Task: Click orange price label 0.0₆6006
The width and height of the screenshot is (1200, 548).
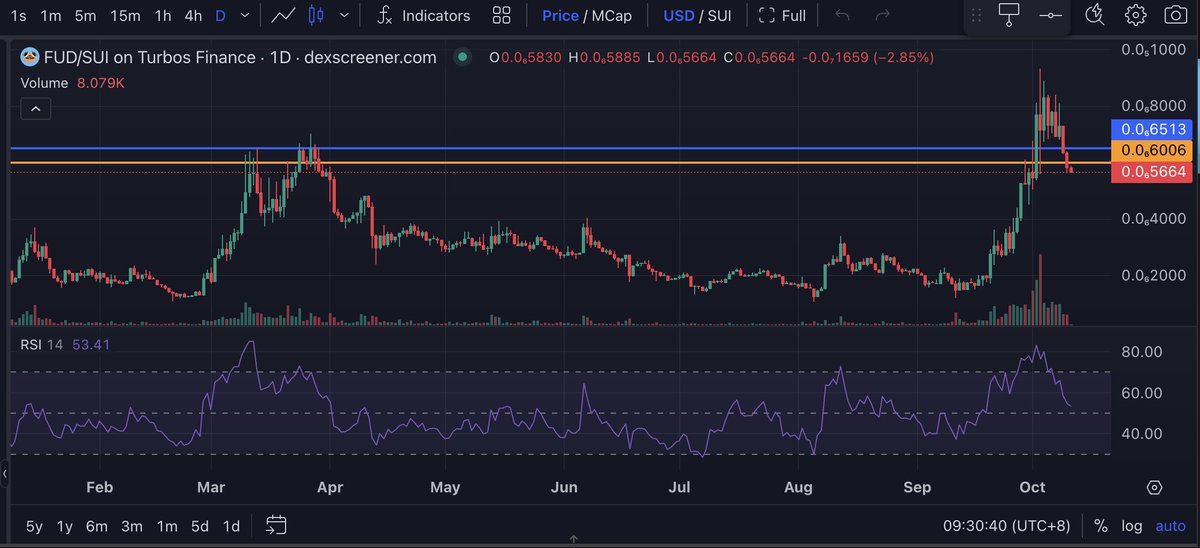Action: pos(1152,150)
